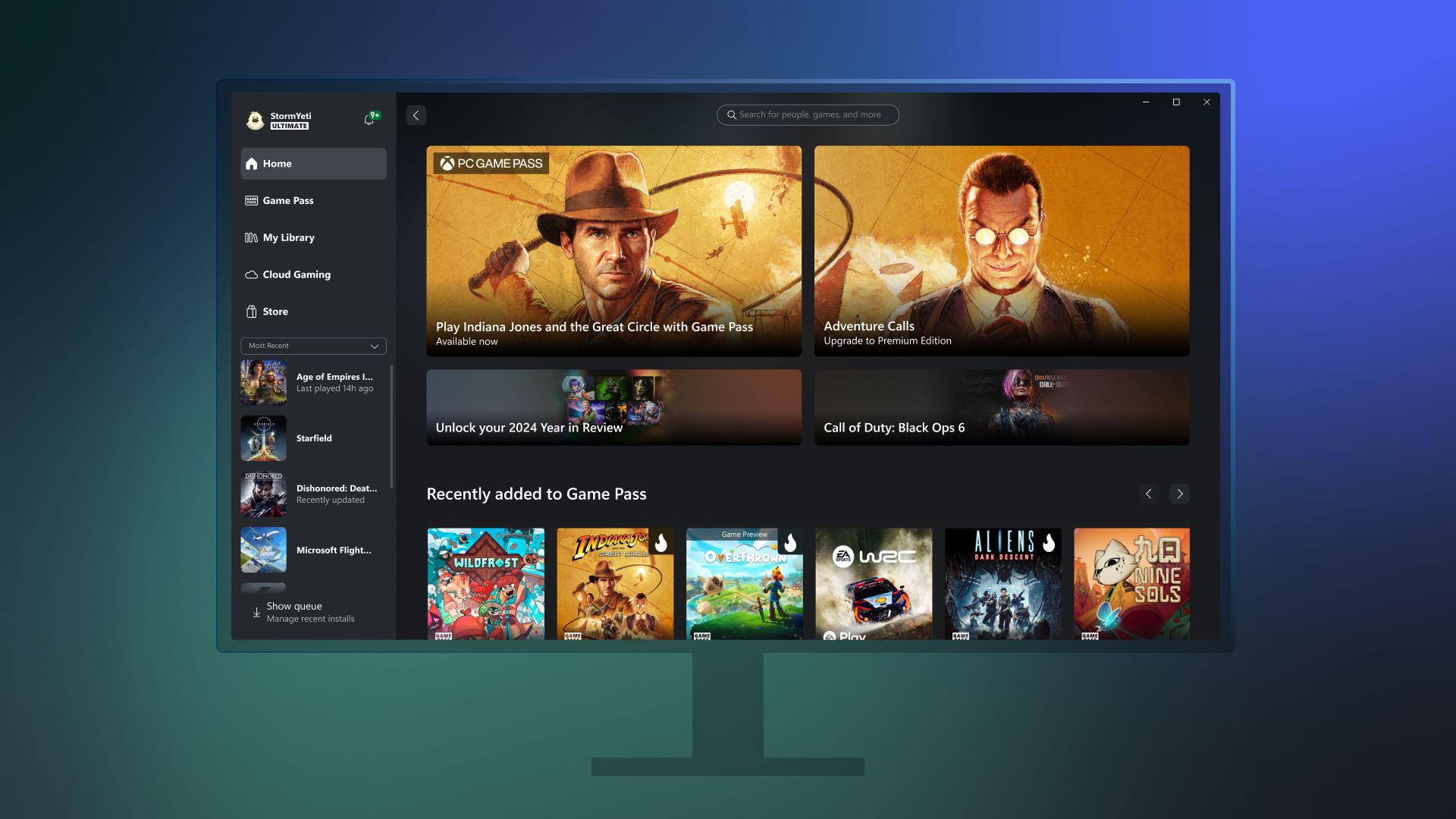Click the Home navigation icon
The image size is (1456, 819).
(x=252, y=163)
